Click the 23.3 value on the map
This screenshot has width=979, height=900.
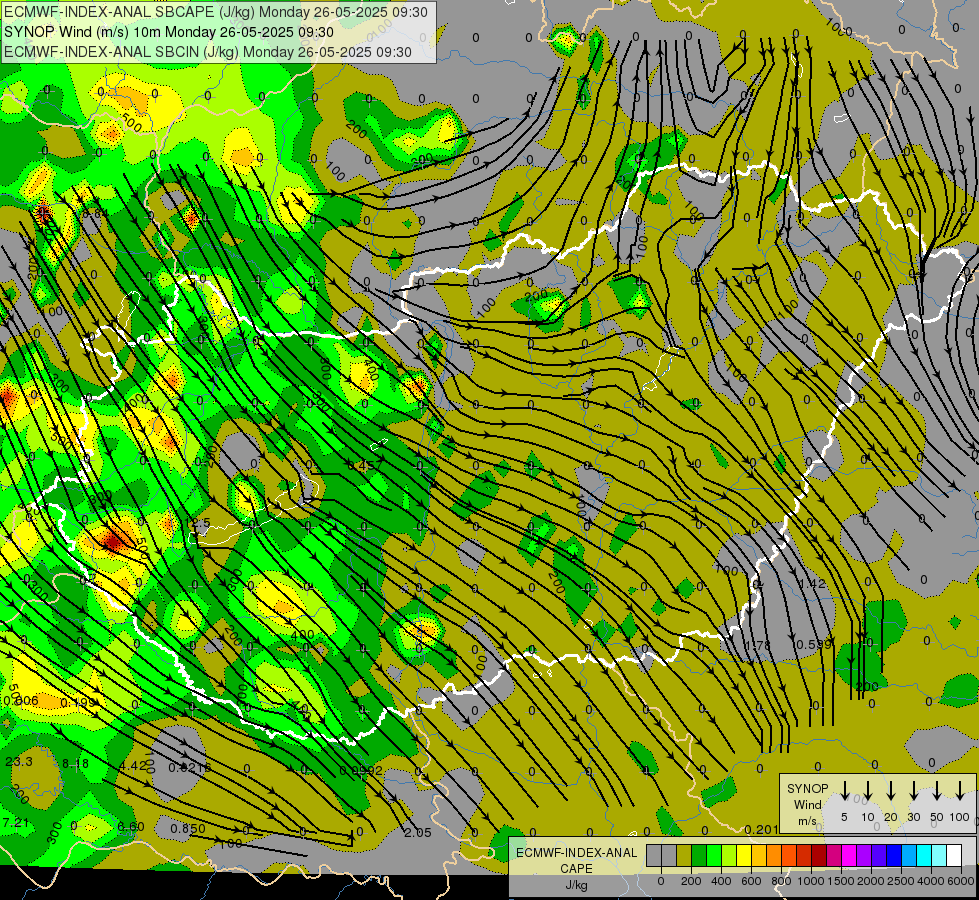pos(19,761)
